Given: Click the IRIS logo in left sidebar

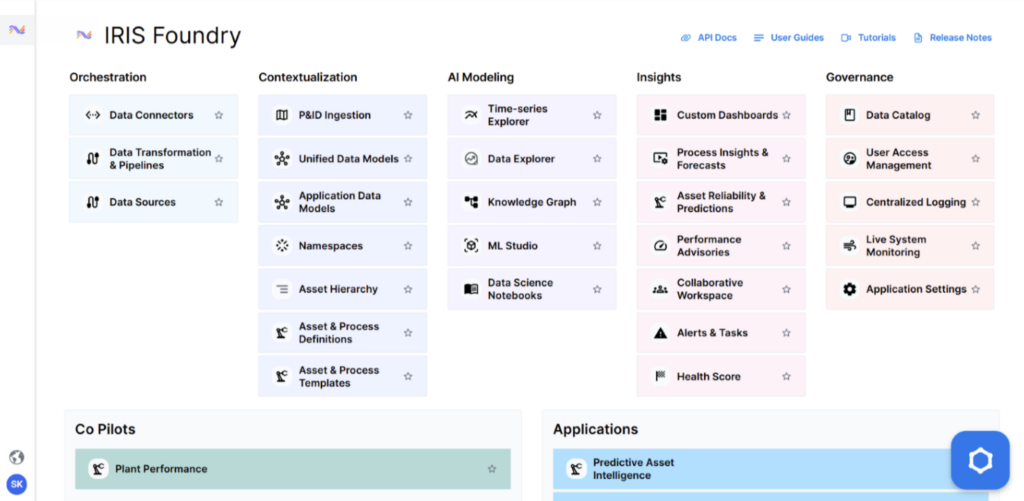Looking at the screenshot, I should click(17, 29).
